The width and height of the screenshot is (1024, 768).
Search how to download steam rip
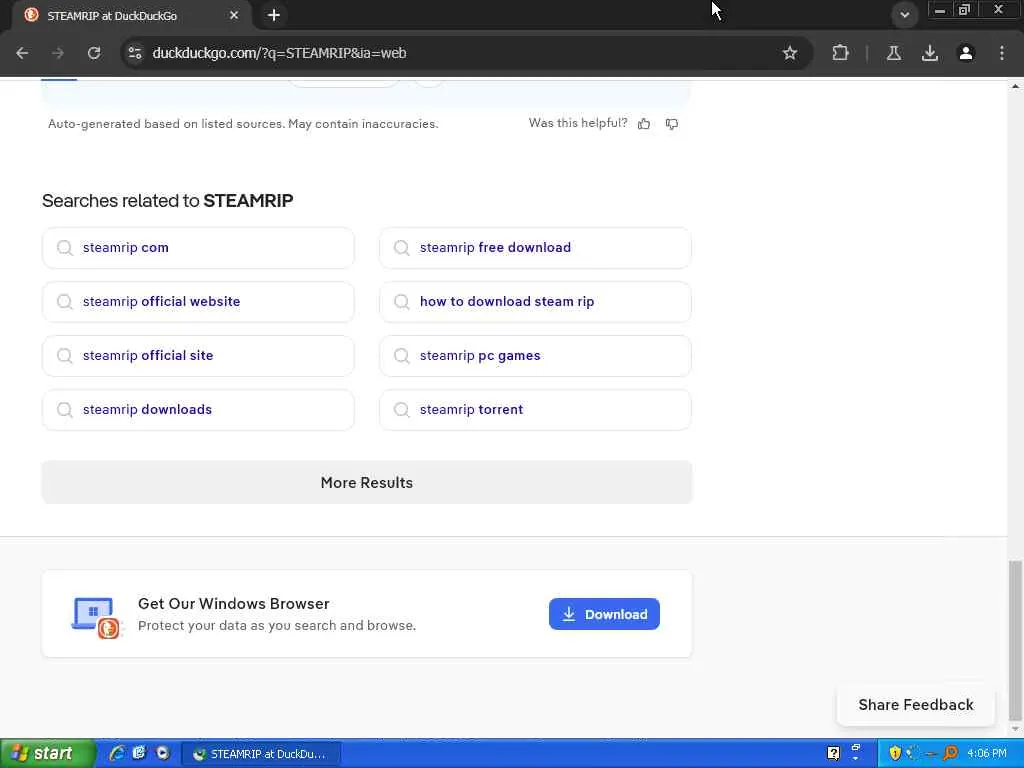535,302
